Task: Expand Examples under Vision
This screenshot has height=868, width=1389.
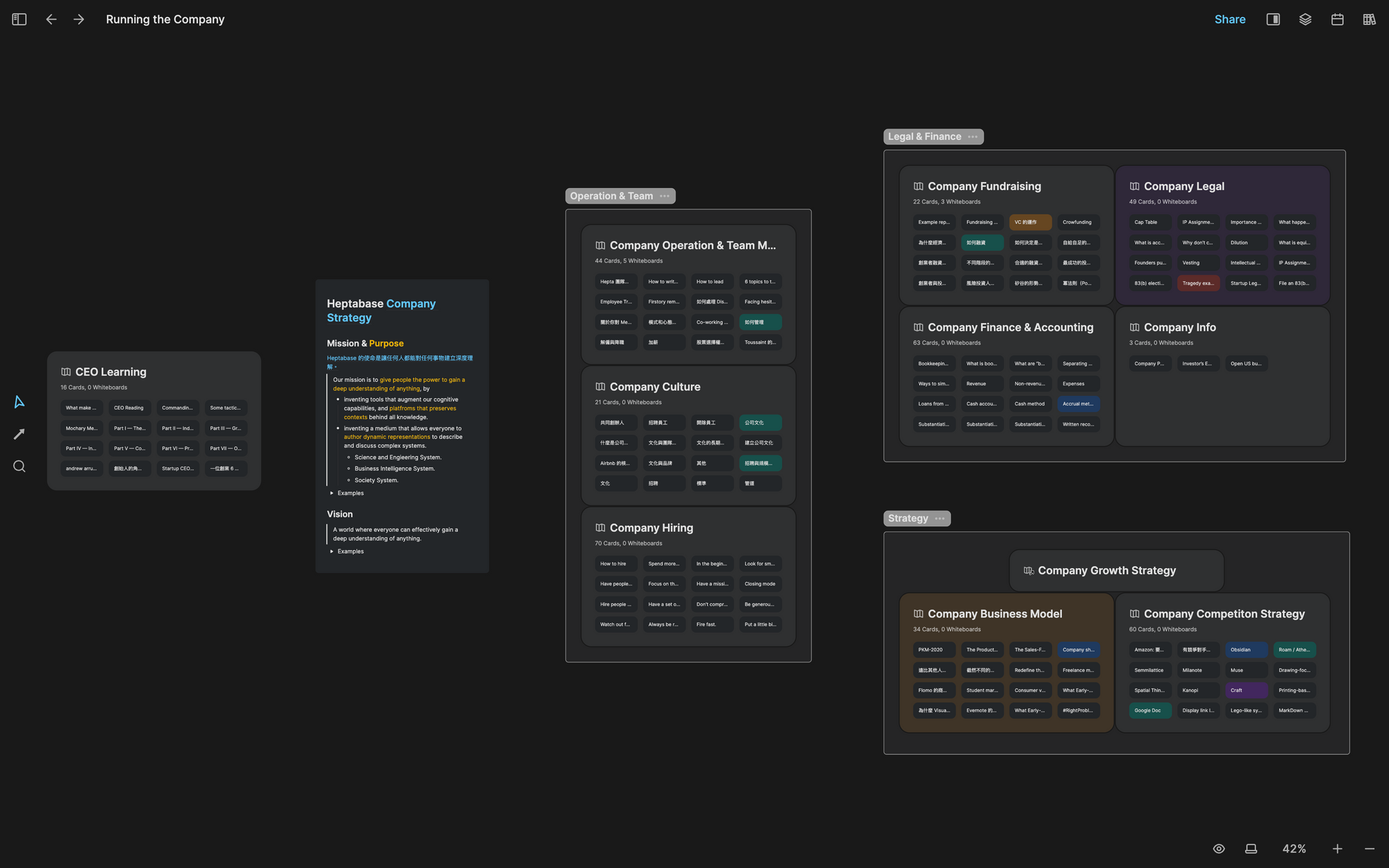Action: pyautogui.click(x=332, y=551)
